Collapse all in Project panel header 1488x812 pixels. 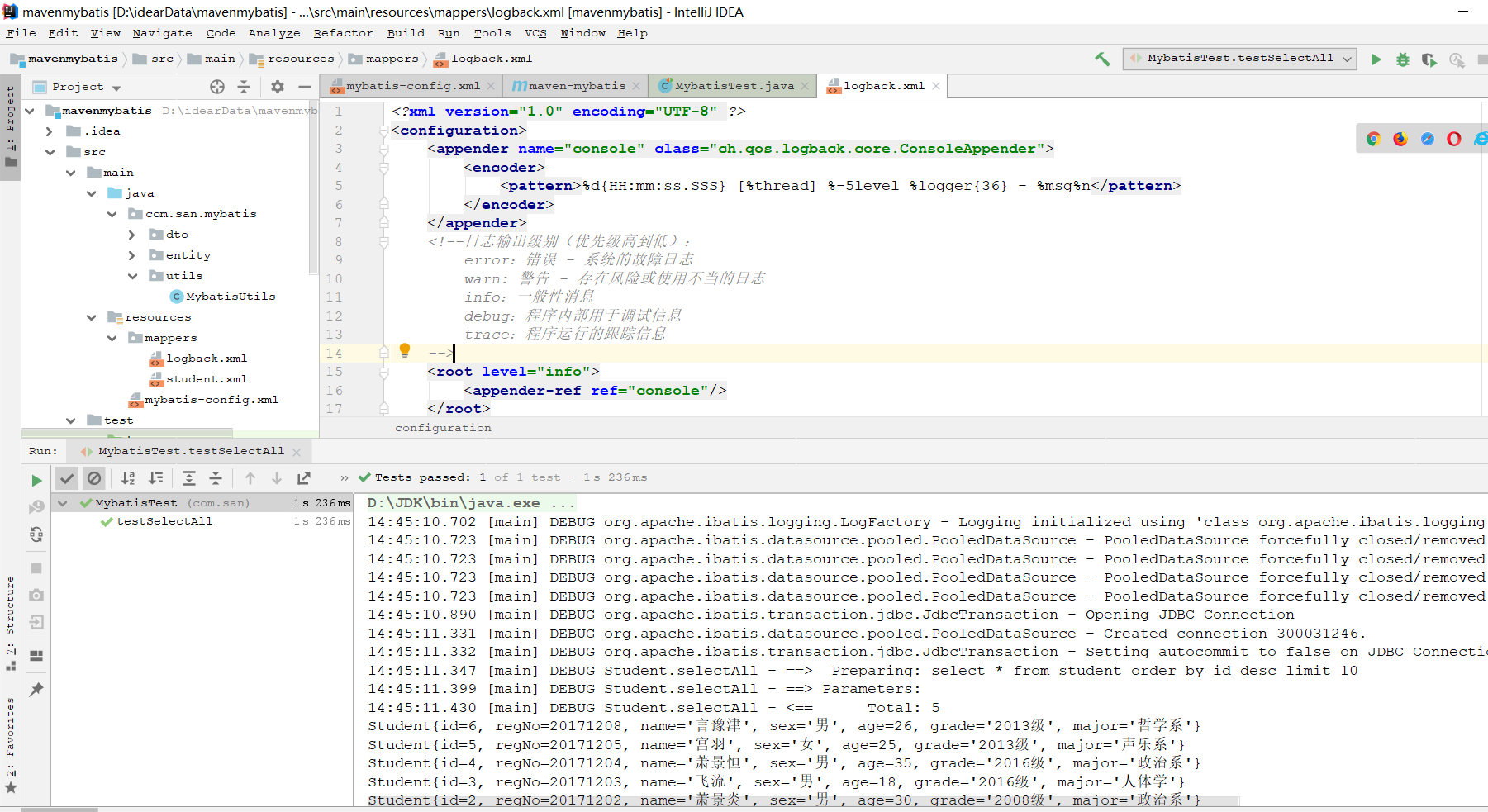tap(244, 87)
